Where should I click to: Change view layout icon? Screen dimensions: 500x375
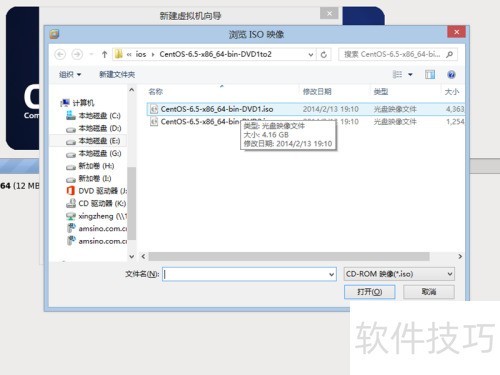(x=397, y=74)
